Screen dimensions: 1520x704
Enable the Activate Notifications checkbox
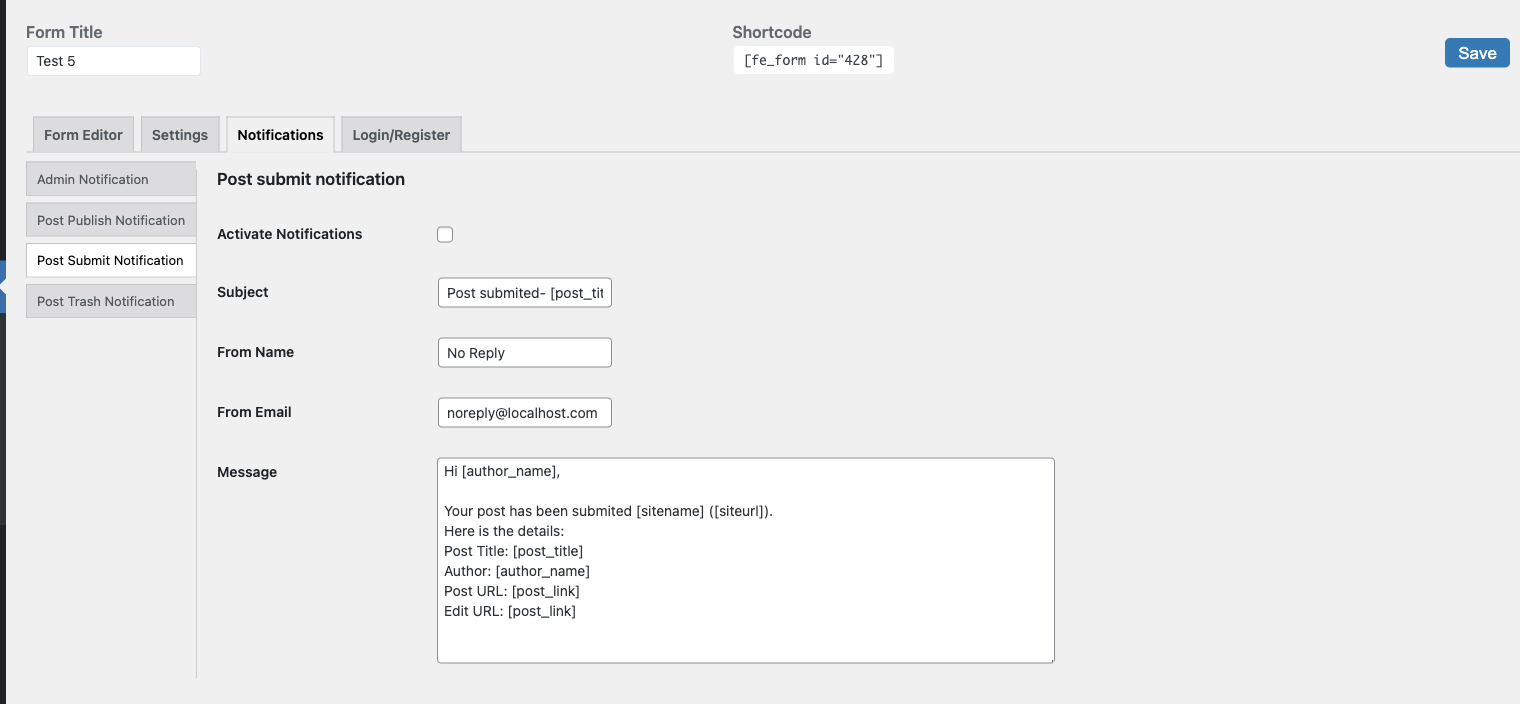pyautogui.click(x=445, y=234)
